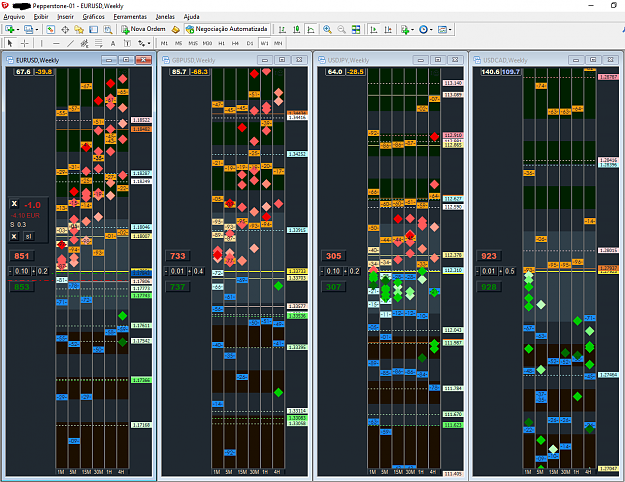This screenshot has height=482, width=625.
Task: Toggle Negociação Automatizada auto trading
Action: pyautogui.click(x=227, y=29)
